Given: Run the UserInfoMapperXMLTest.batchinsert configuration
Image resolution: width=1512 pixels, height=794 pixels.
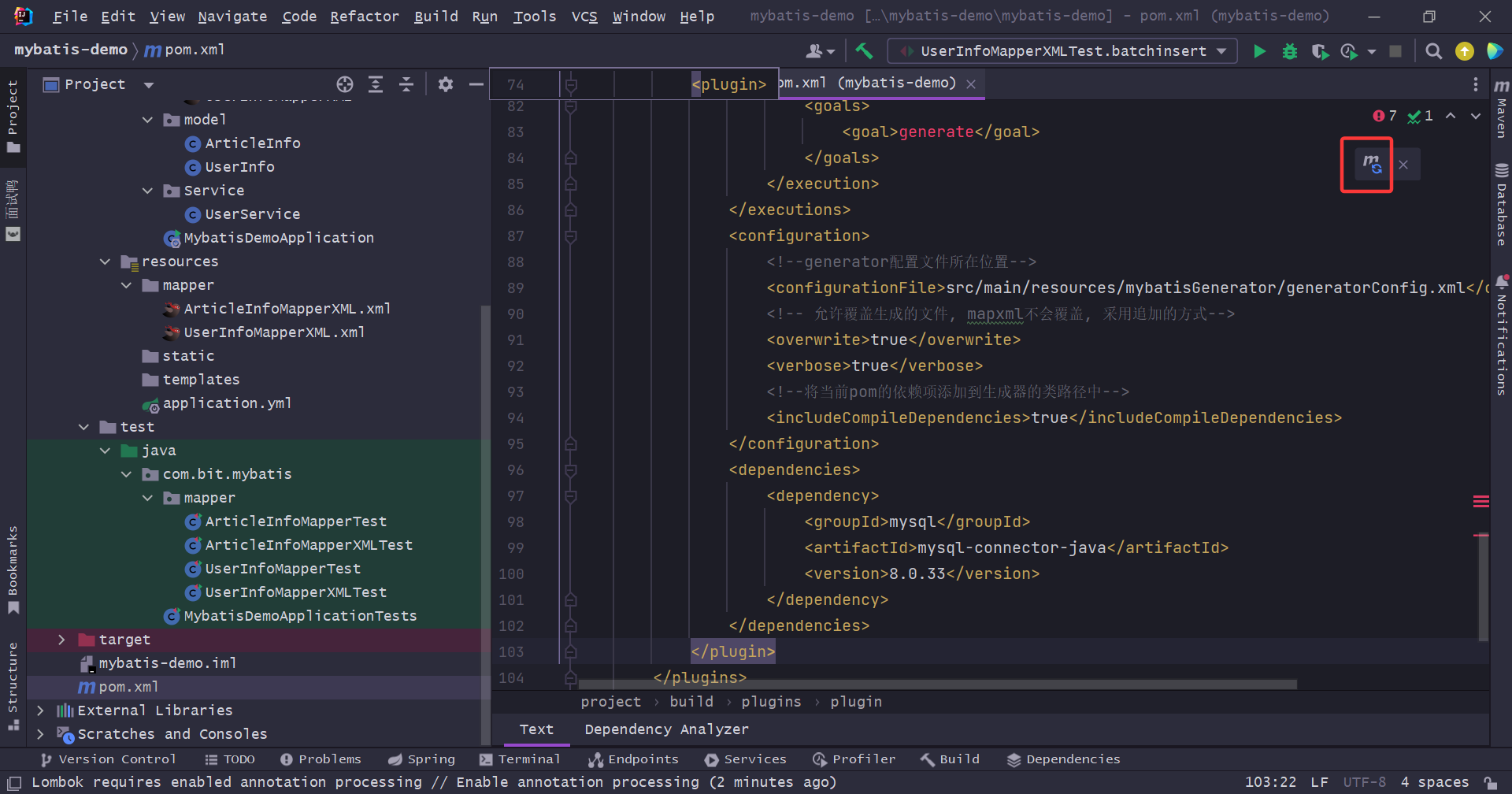Looking at the screenshot, I should coord(1259,51).
